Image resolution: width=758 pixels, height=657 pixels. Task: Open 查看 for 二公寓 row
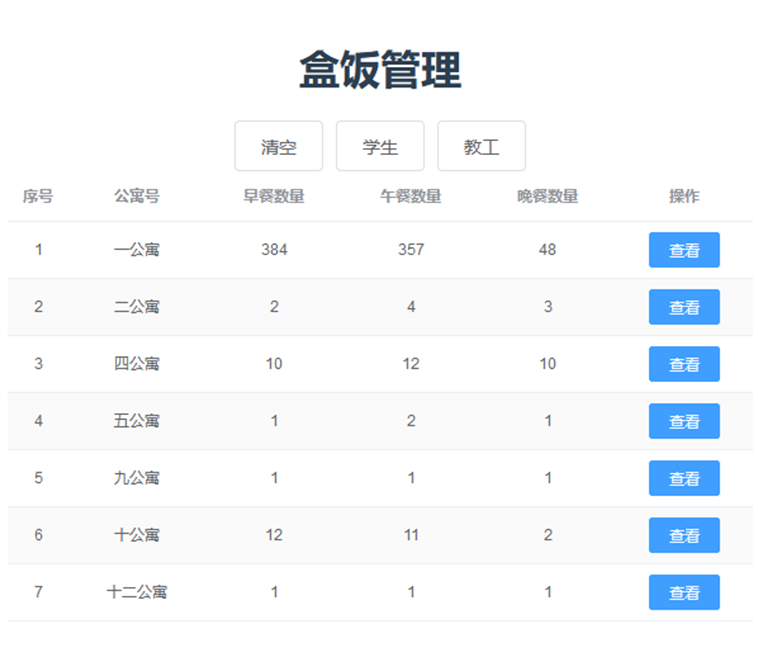pos(684,307)
